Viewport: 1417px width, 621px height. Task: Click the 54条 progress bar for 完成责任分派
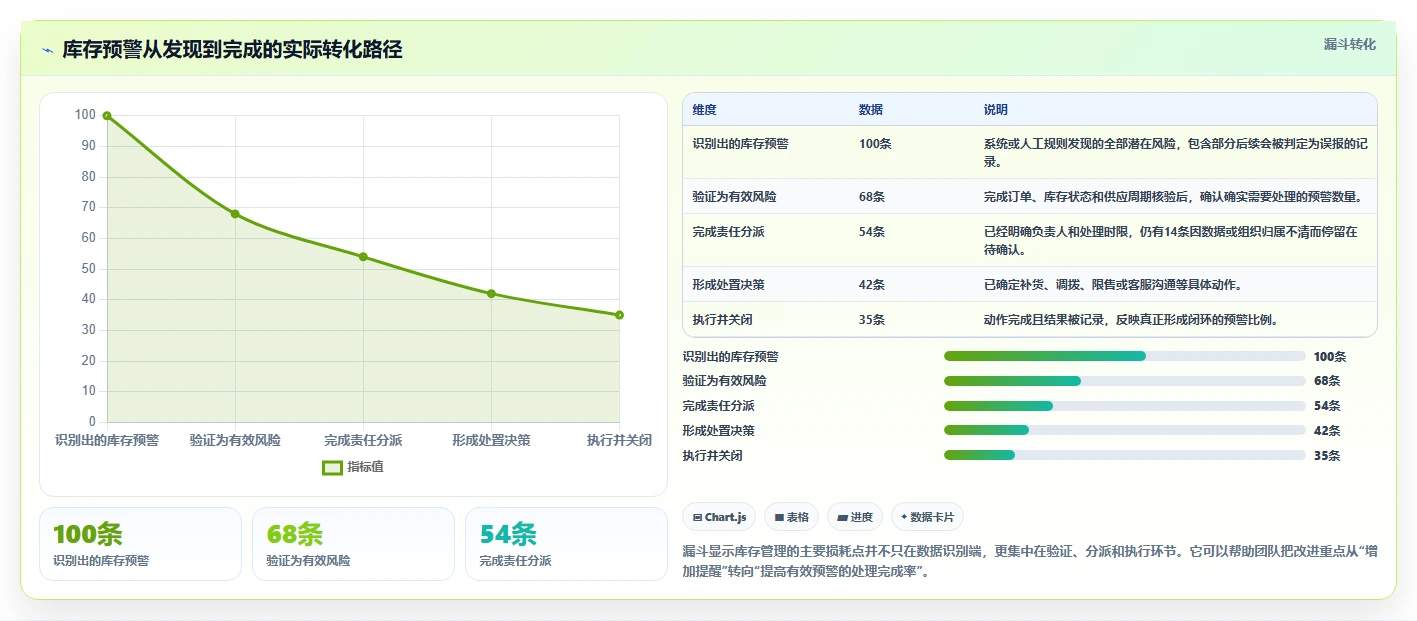click(x=1125, y=406)
